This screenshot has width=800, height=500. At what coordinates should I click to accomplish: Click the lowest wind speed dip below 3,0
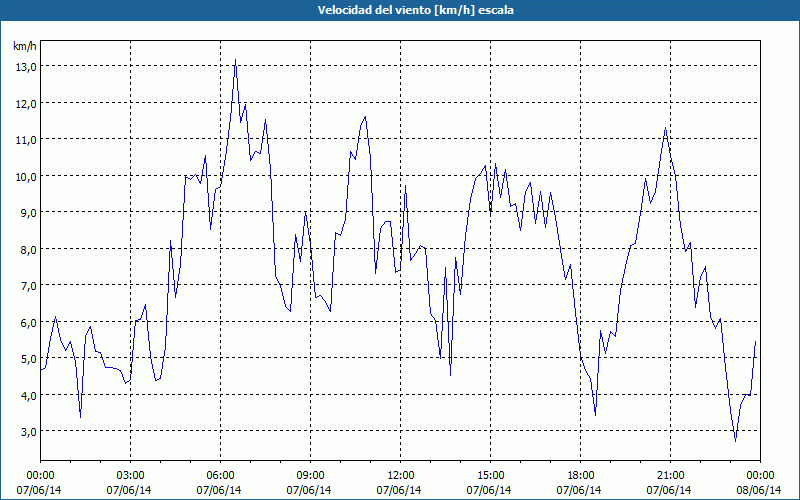tap(735, 441)
